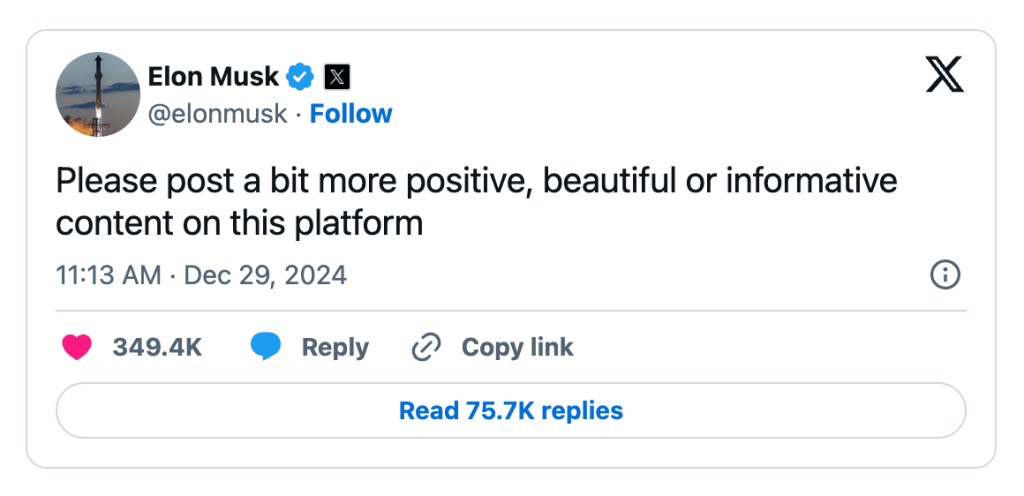This screenshot has width=1024, height=496.
Task: Click the 349.4K likes count
Action: pos(157,347)
